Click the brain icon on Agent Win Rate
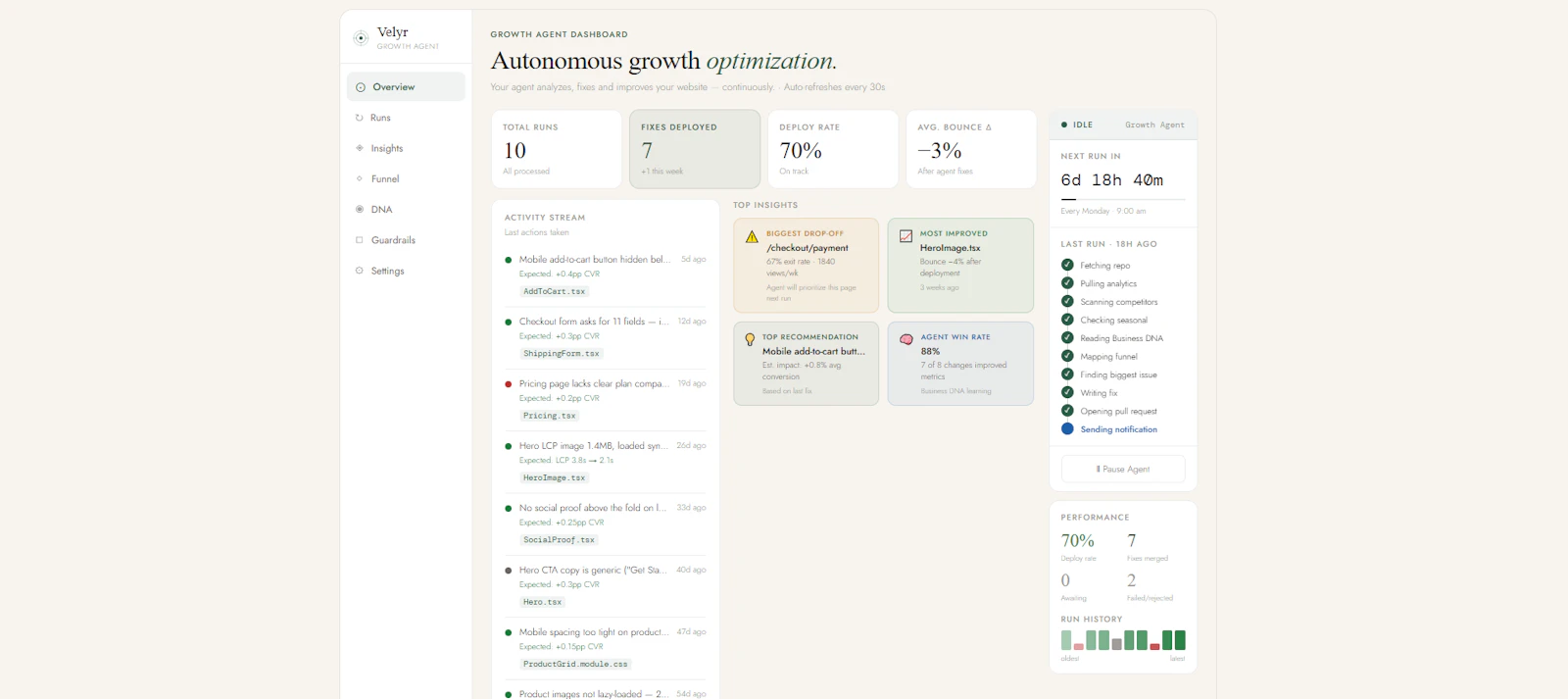This screenshot has width=1568, height=699. (x=906, y=339)
